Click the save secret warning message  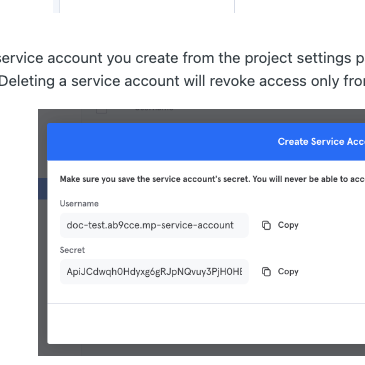[212, 179]
